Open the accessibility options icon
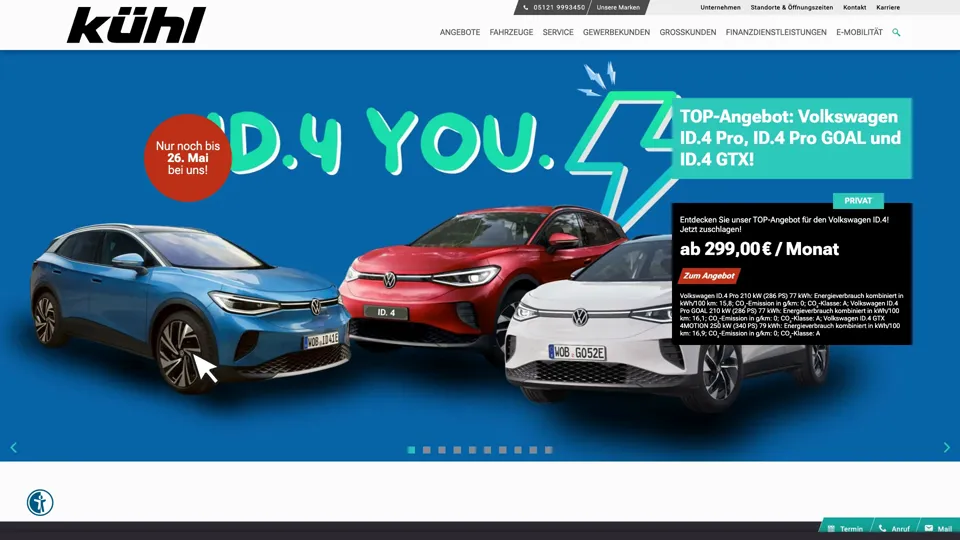The image size is (960, 540). point(40,503)
